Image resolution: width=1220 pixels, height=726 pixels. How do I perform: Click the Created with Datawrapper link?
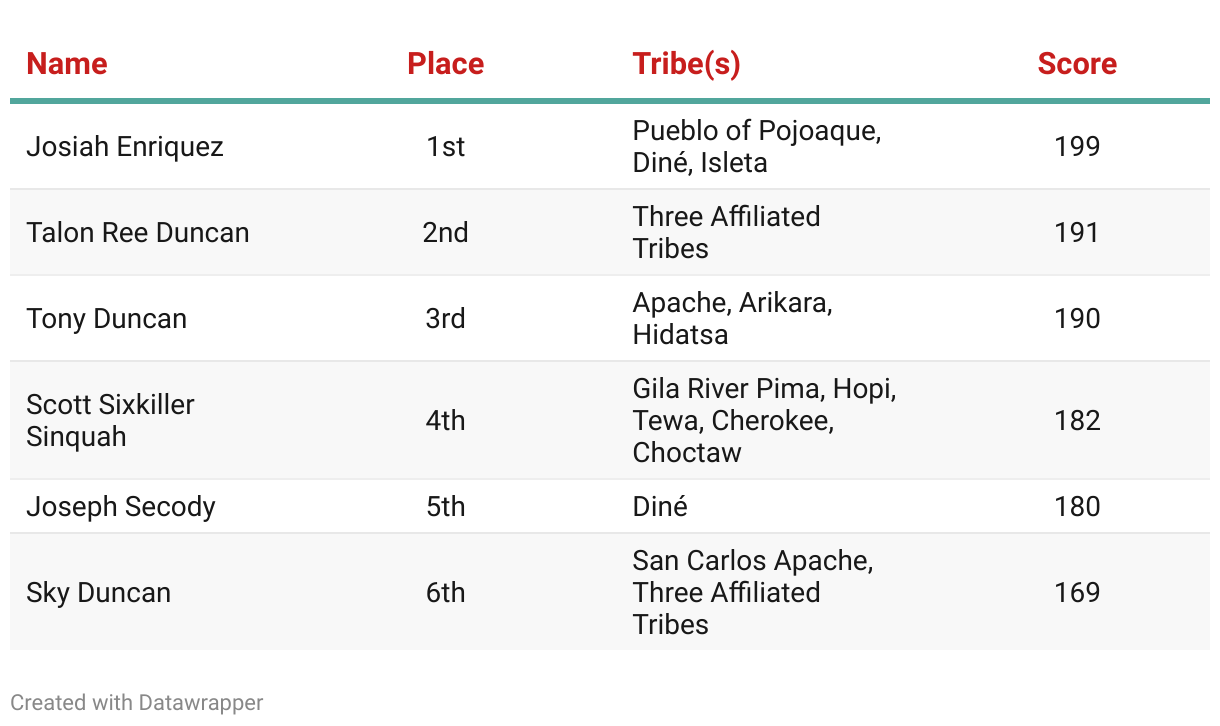tap(137, 703)
